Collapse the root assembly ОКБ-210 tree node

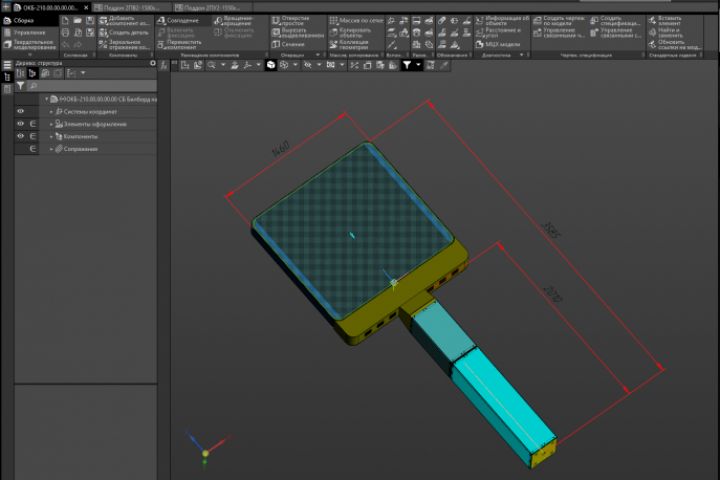pyautogui.click(x=45, y=99)
